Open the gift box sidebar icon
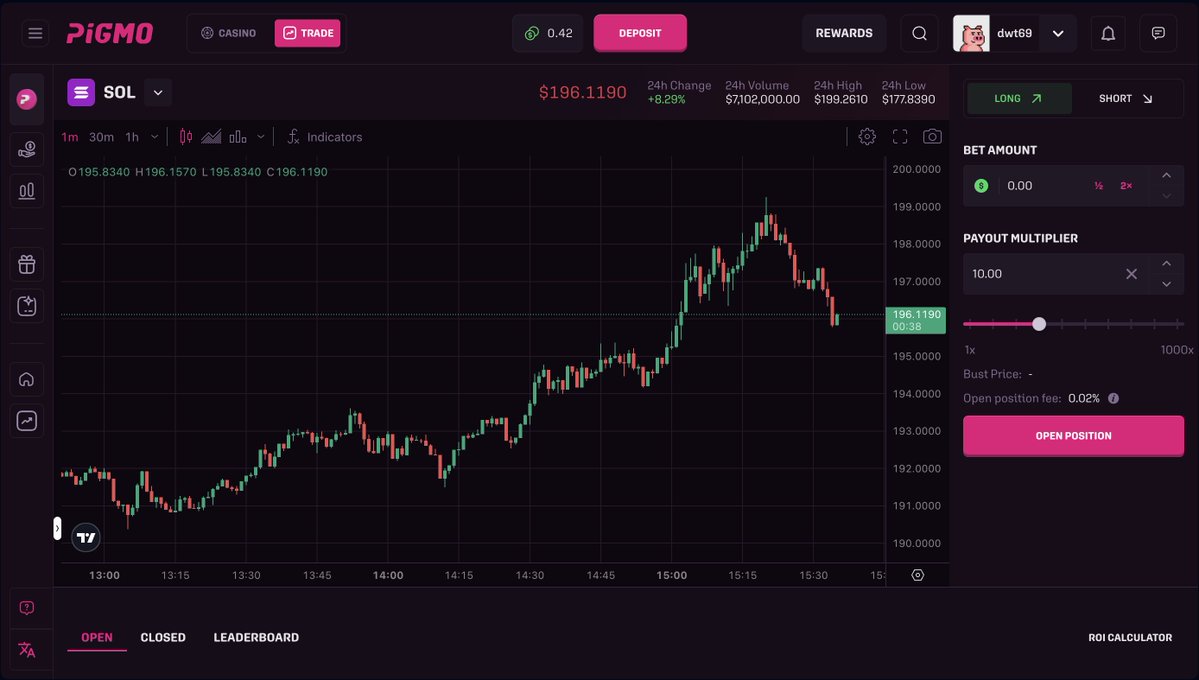 [x=27, y=265]
